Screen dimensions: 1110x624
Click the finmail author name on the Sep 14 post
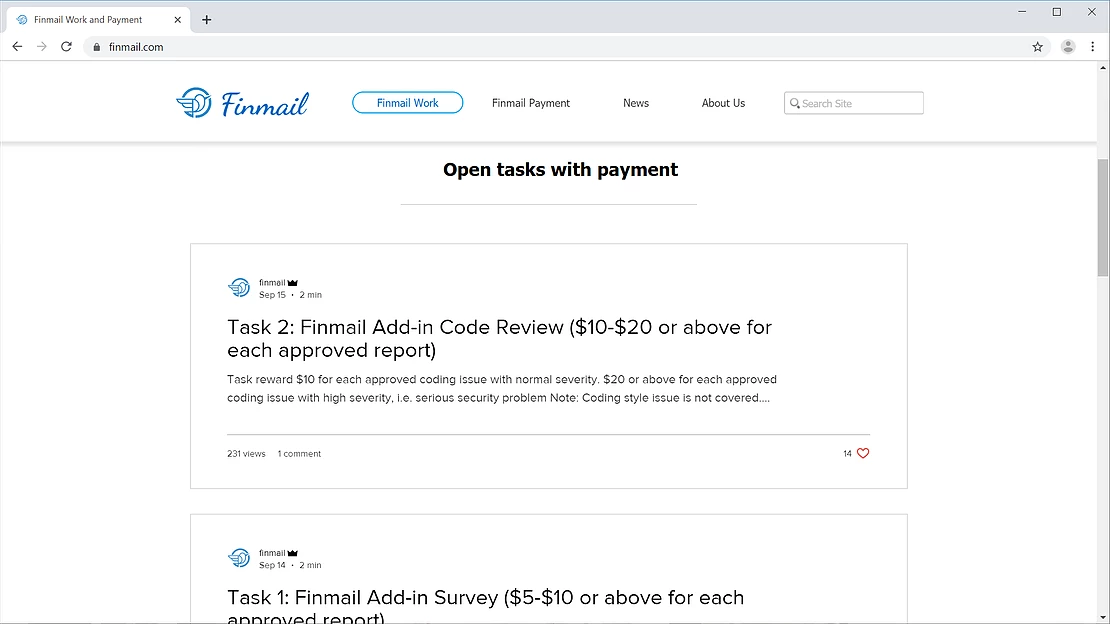tap(272, 553)
